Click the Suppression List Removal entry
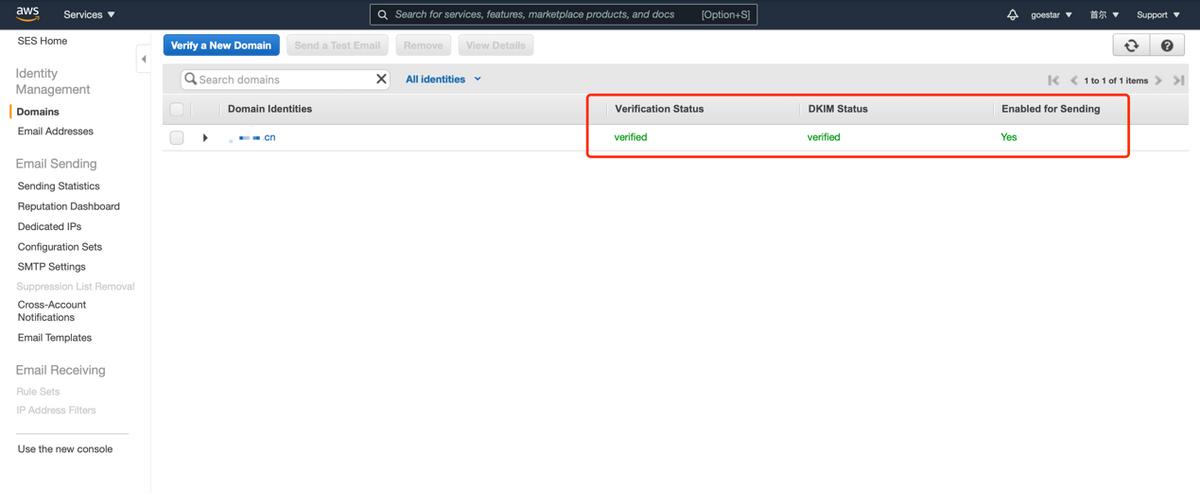1200x493 pixels. click(x=76, y=286)
